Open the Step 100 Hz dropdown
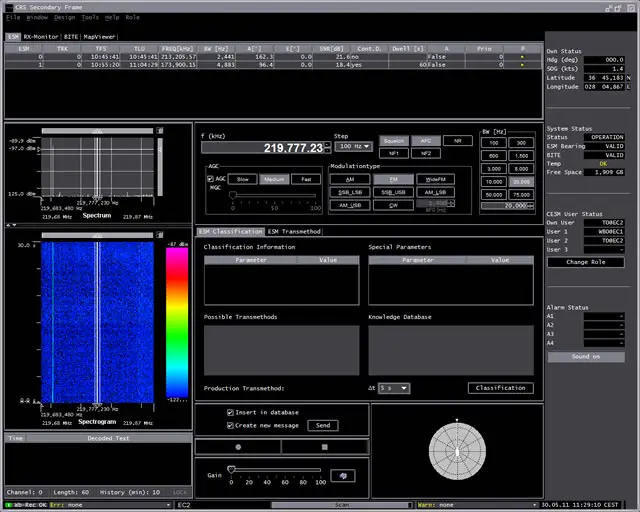640x512 pixels. coord(353,146)
